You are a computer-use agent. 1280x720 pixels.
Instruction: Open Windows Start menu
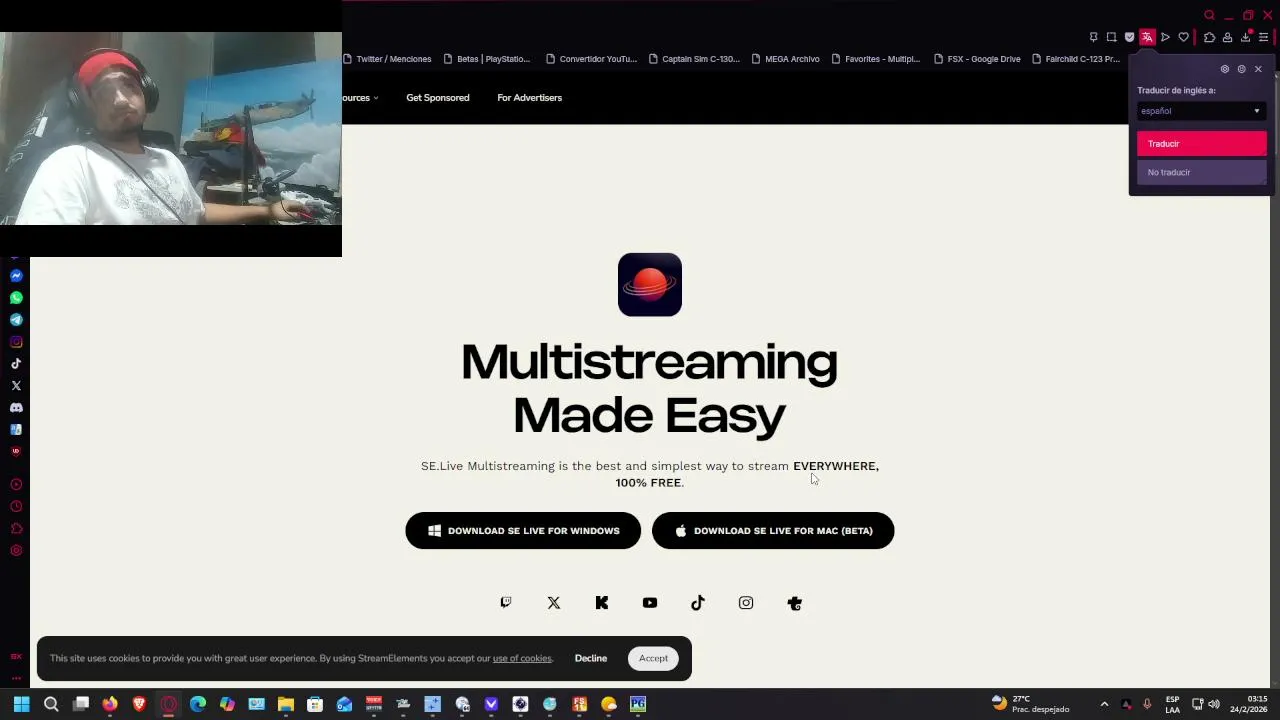tap(21, 704)
